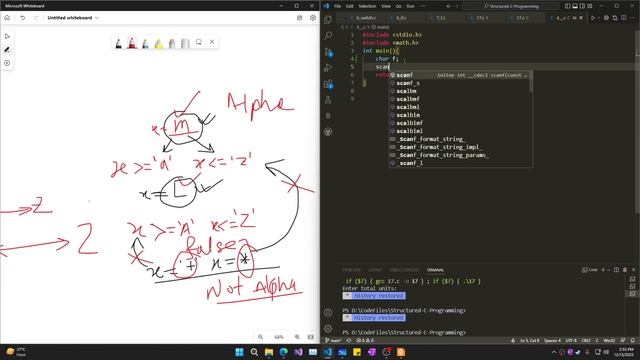The height and width of the screenshot is (360, 640).
Task: Add a new terminal with plus button
Action: pos(603,270)
